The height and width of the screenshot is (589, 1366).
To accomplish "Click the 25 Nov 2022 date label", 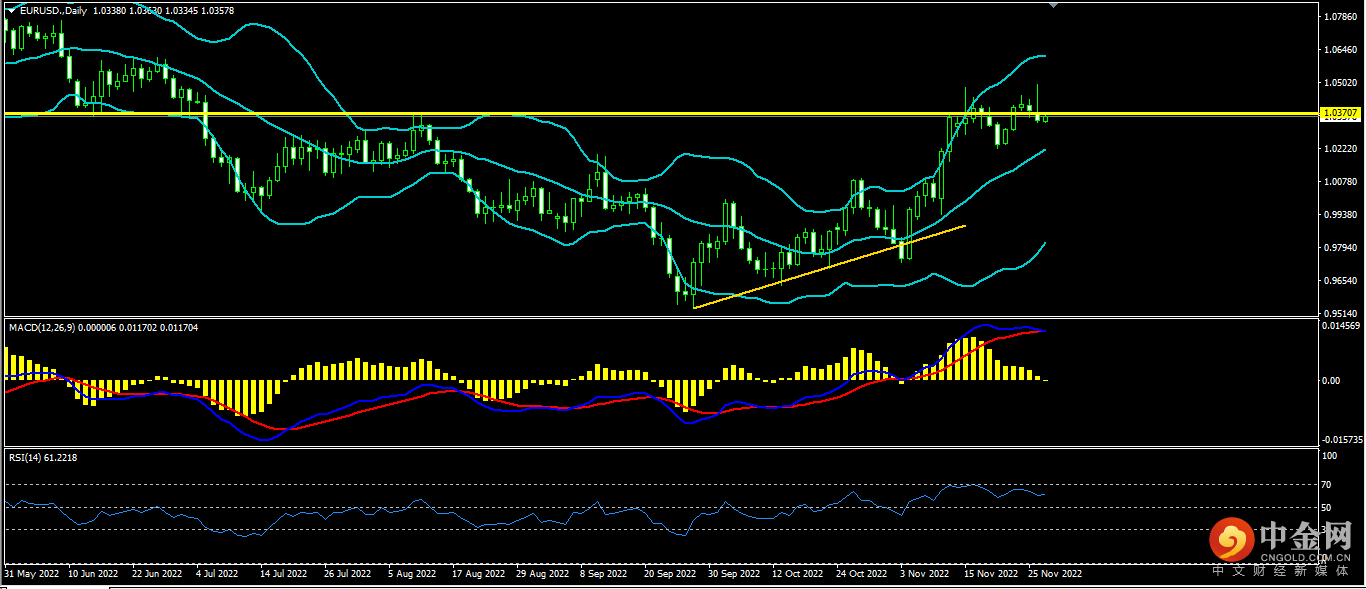I will [1054, 575].
